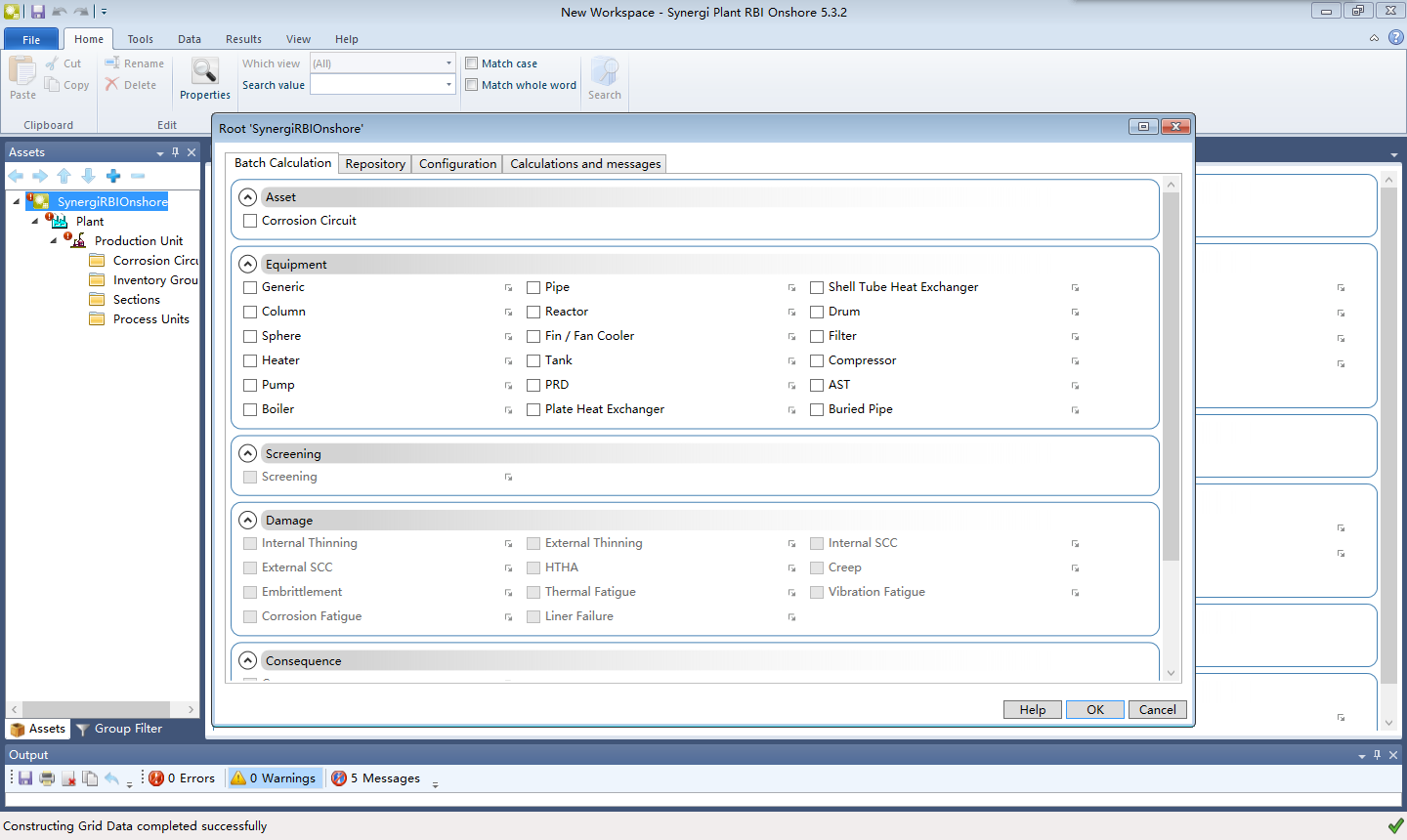Switch to the Configuration tab
This screenshot has width=1407, height=840.
click(457, 164)
